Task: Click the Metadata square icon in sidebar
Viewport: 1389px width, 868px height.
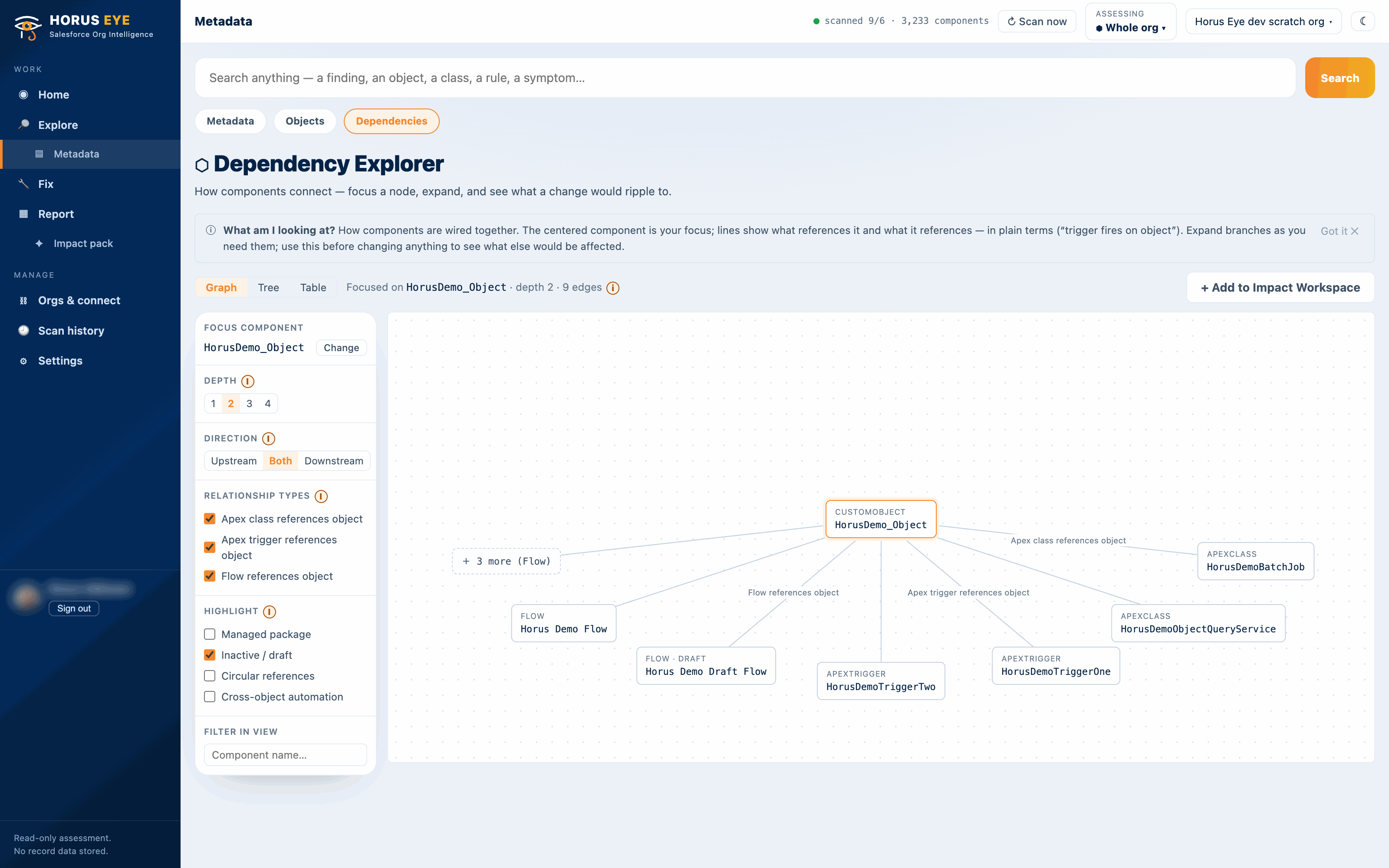Action: coord(39,154)
